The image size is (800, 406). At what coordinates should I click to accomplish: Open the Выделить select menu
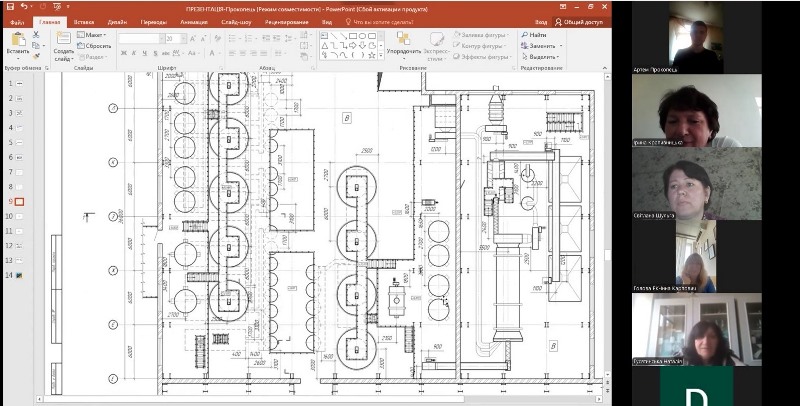click(541, 57)
